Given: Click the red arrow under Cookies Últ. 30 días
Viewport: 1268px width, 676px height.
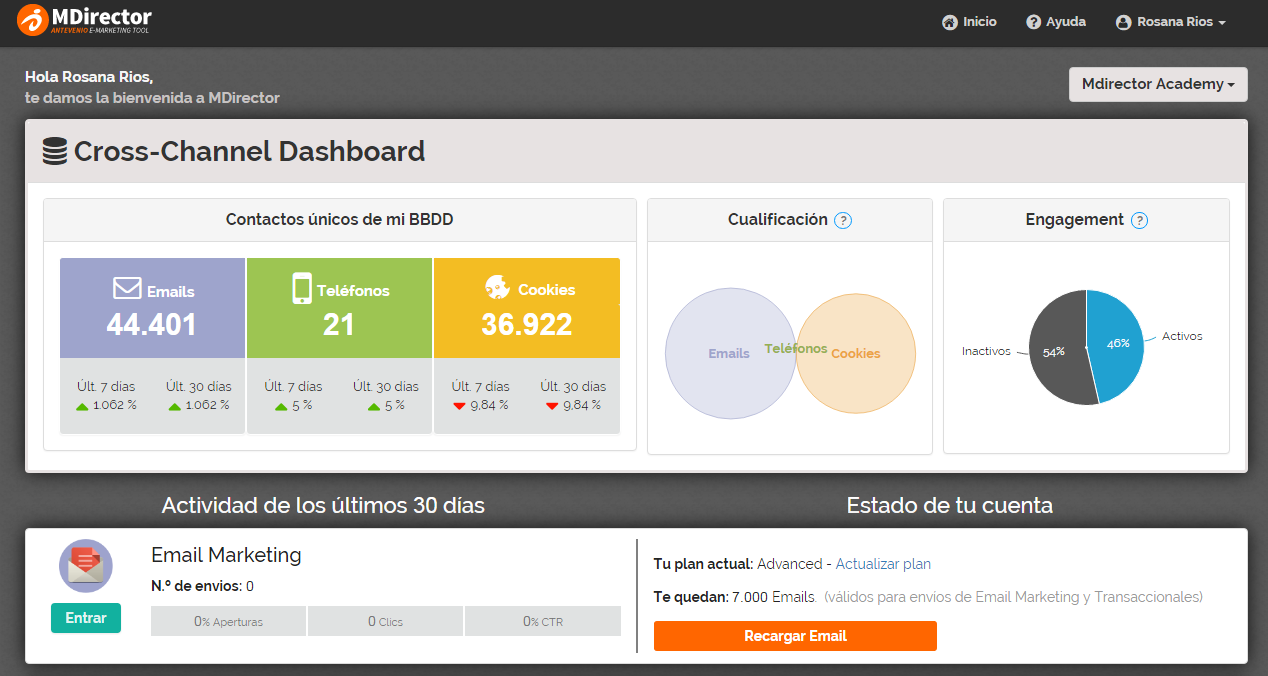Looking at the screenshot, I should 552,406.
